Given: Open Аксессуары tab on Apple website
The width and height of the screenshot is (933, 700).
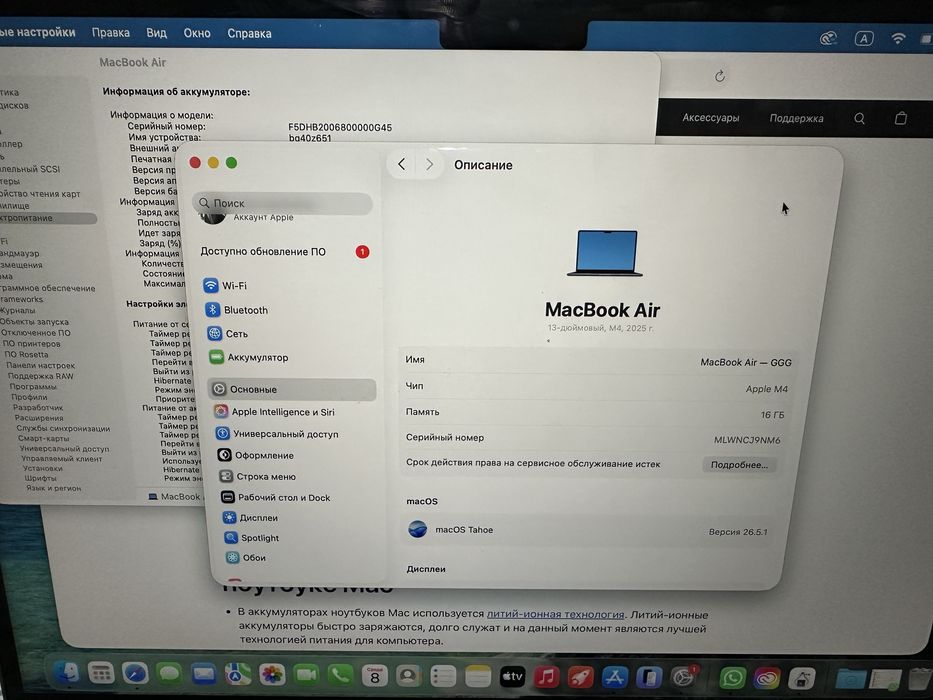Looking at the screenshot, I should pyautogui.click(x=710, y=118).
